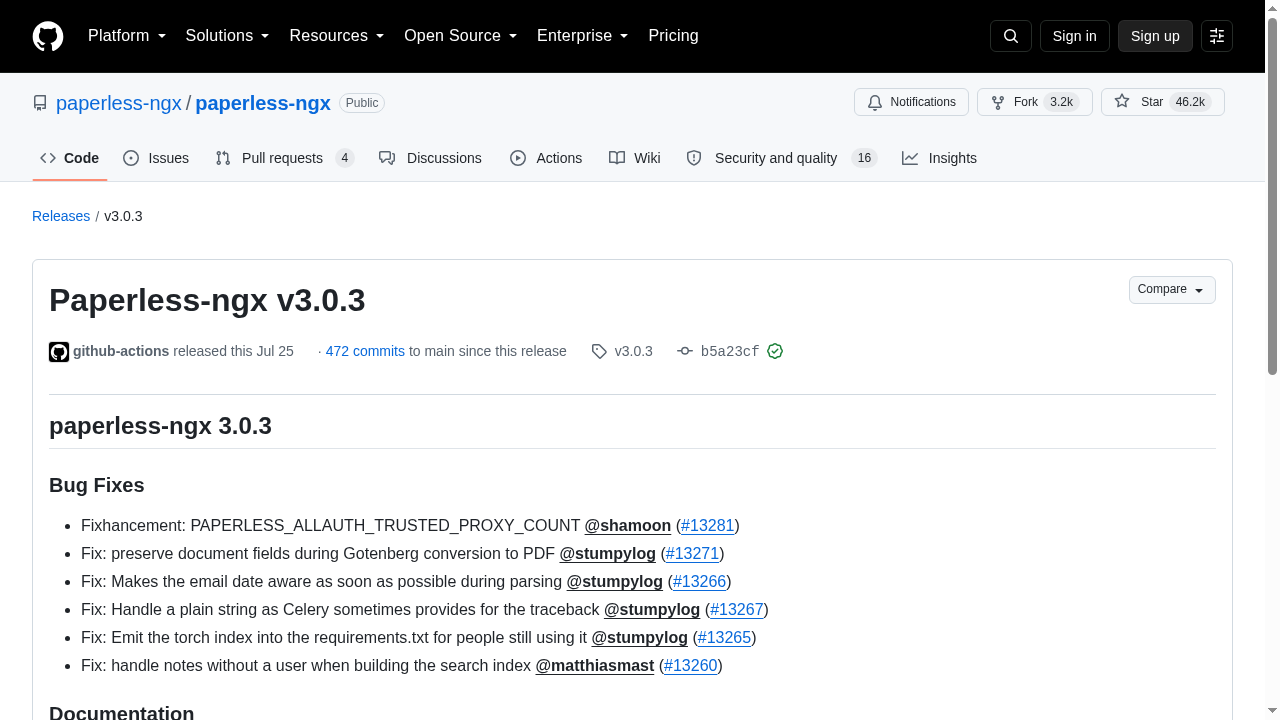Expand the Solutions menu
The image size is (1280, 720).
coord(228,36)
